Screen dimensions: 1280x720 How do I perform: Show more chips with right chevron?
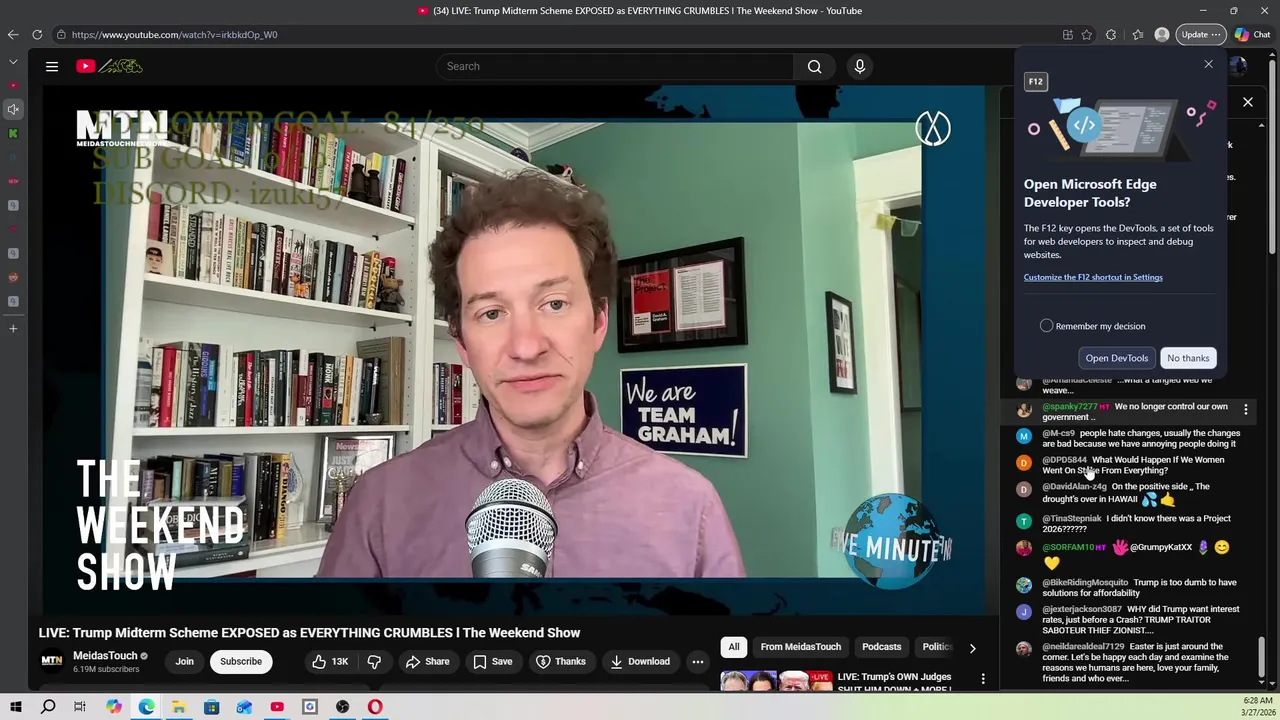[972, 648]
